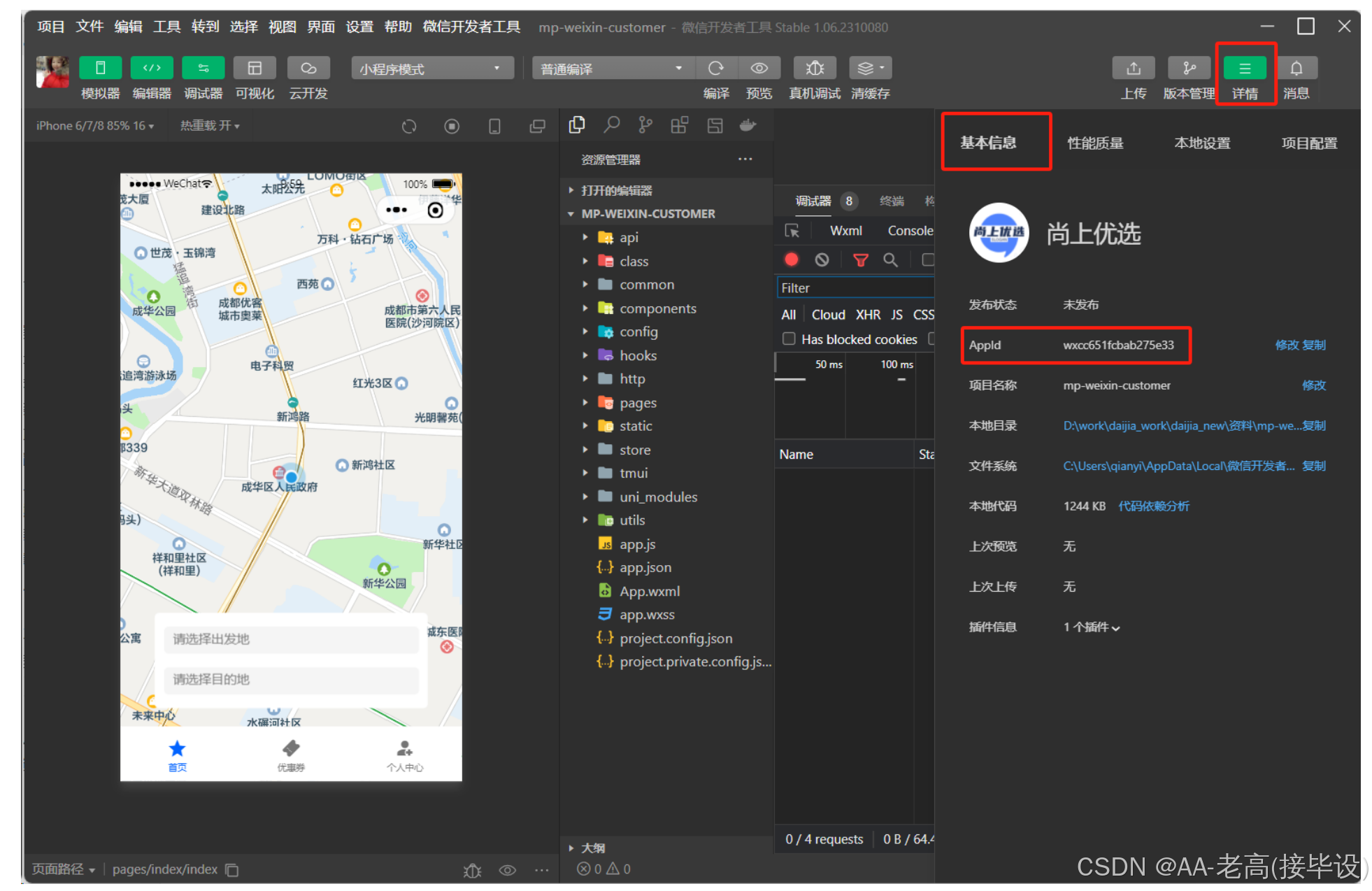The width and height of the screenshot is (1372, 891).
Task: Toggle the simulator panel button
Action: tap(100, 69)
